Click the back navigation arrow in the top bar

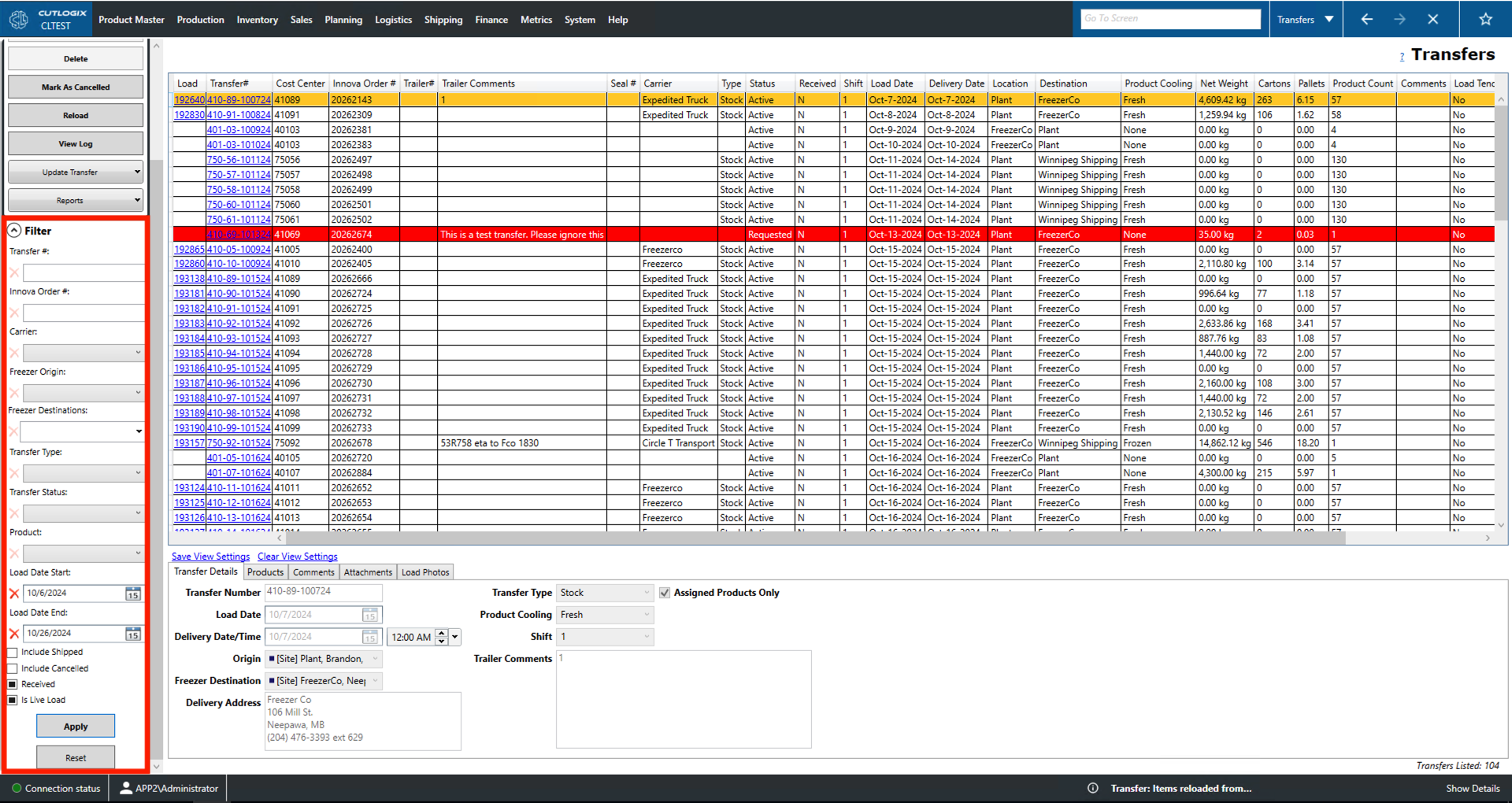(x=1366, y=19)
